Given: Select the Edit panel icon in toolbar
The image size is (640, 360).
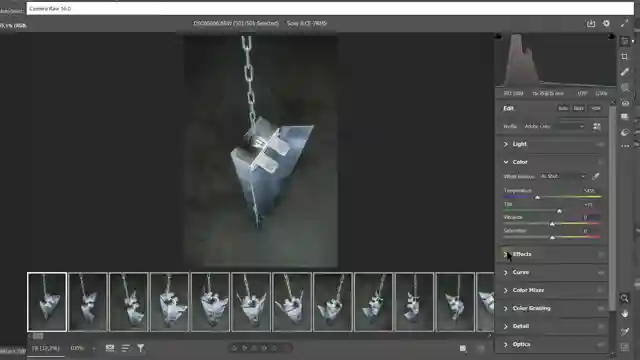Looking at the screenshot, I should coord(624,41).
